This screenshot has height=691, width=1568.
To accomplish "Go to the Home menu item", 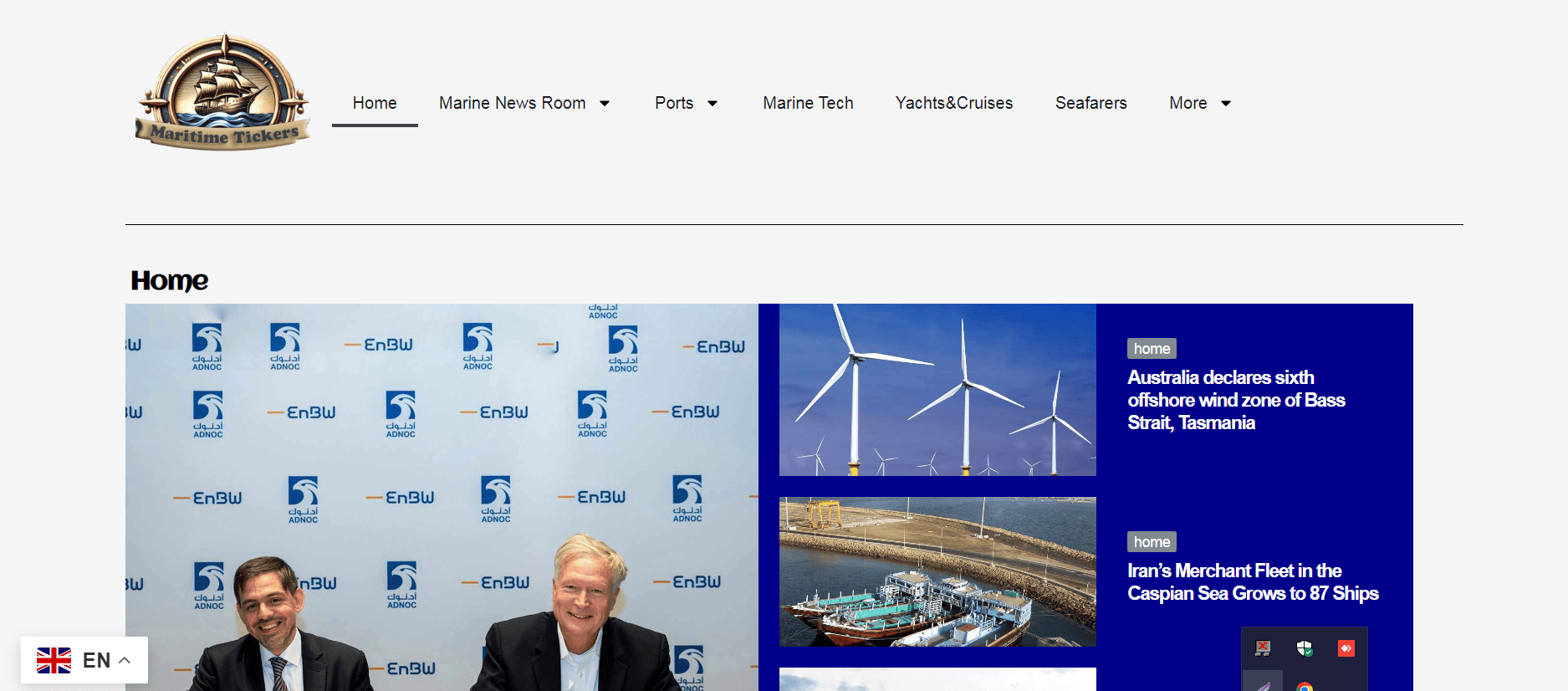I will click(x=375, y=103).
